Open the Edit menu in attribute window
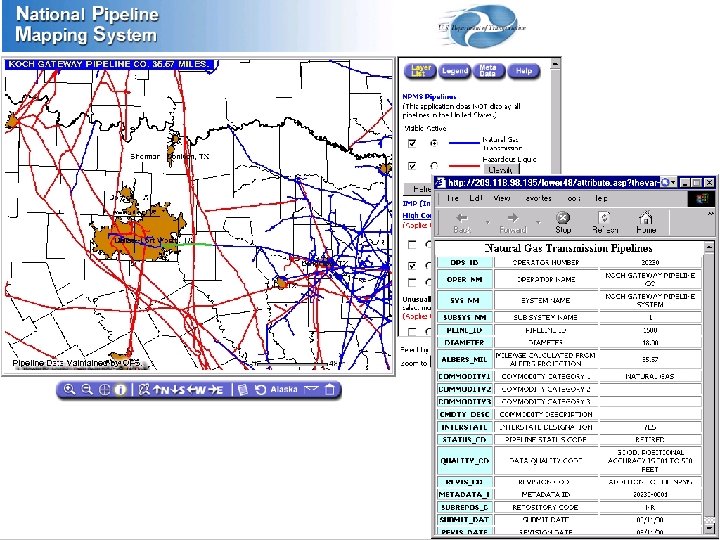The image size is (720, 540). 475,198
